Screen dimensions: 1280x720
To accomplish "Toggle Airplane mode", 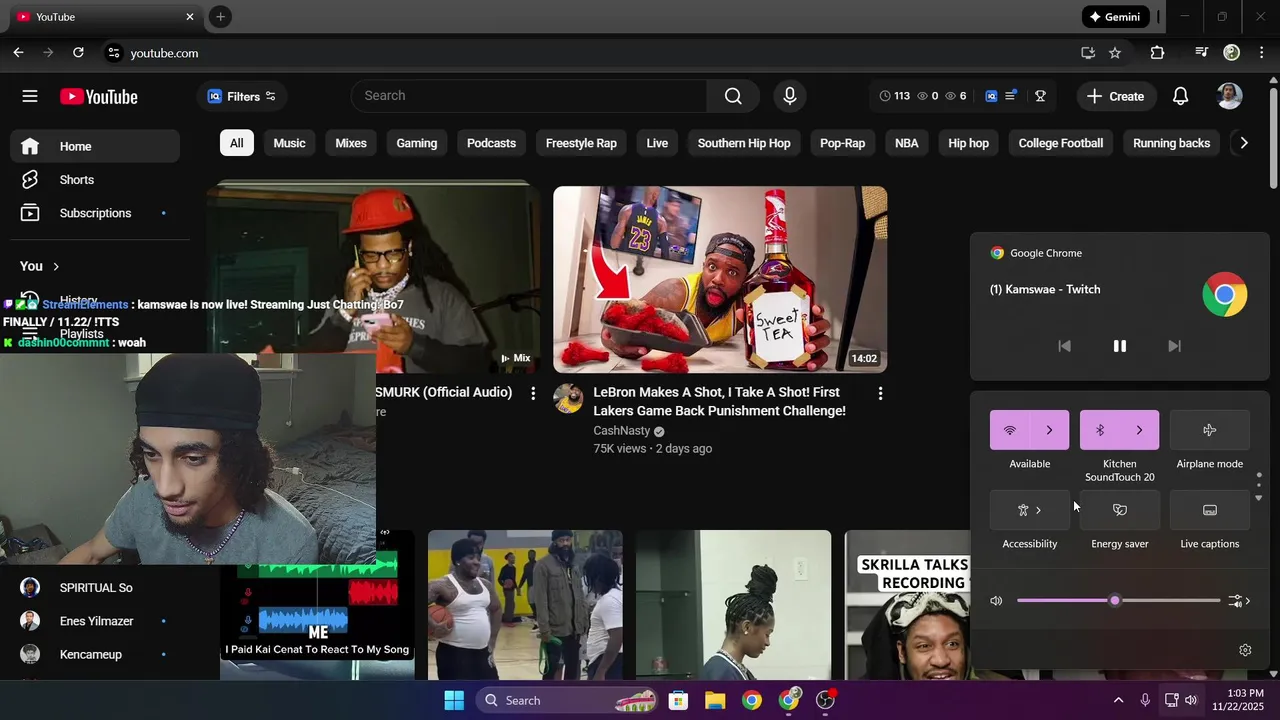I will tap(1210, 430).
